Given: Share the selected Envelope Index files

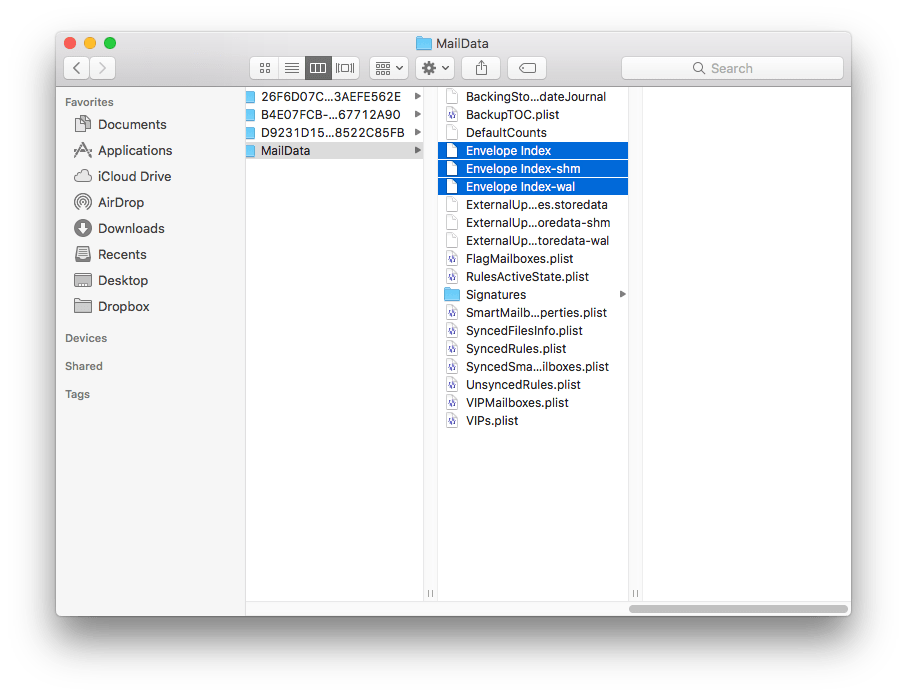Looking at the screenshot, I should point(481,67).
